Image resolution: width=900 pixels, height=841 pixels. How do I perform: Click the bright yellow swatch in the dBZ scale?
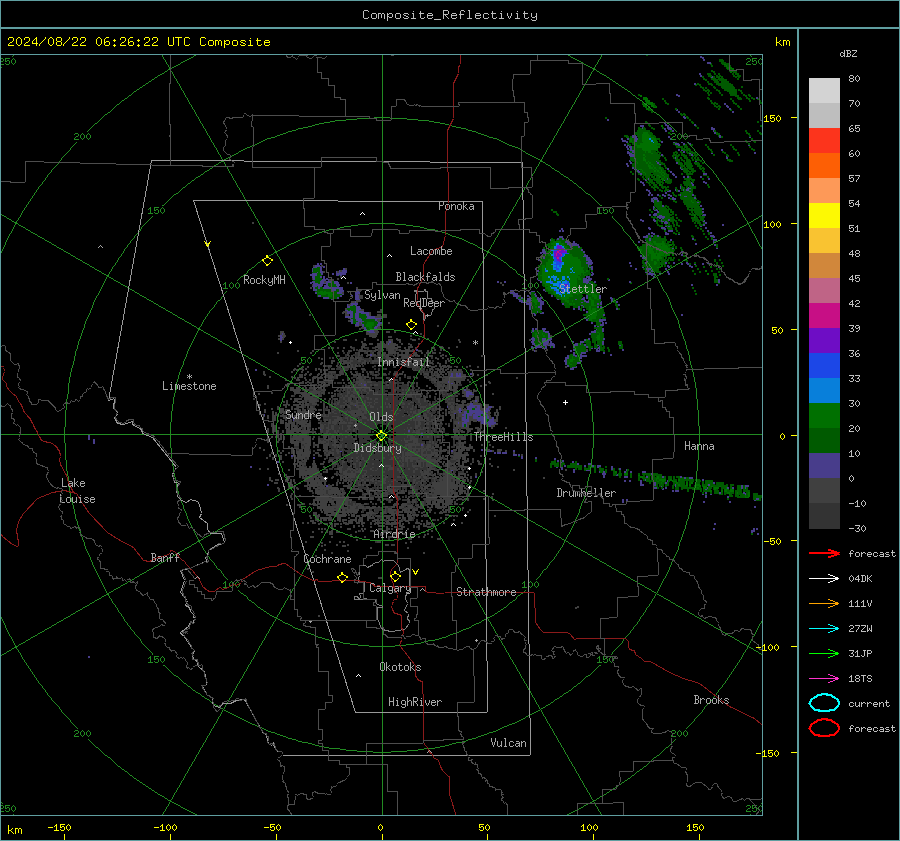824,216
